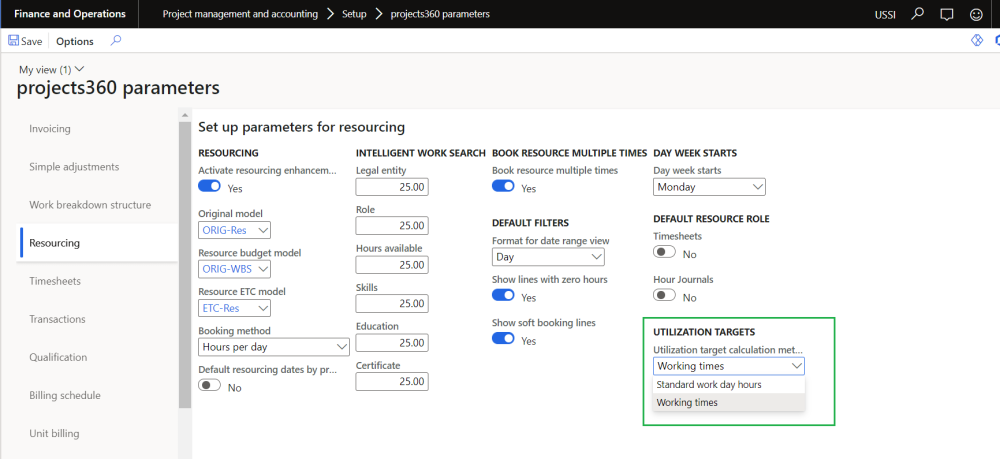Select Standard work day hours option

(709, 384)
